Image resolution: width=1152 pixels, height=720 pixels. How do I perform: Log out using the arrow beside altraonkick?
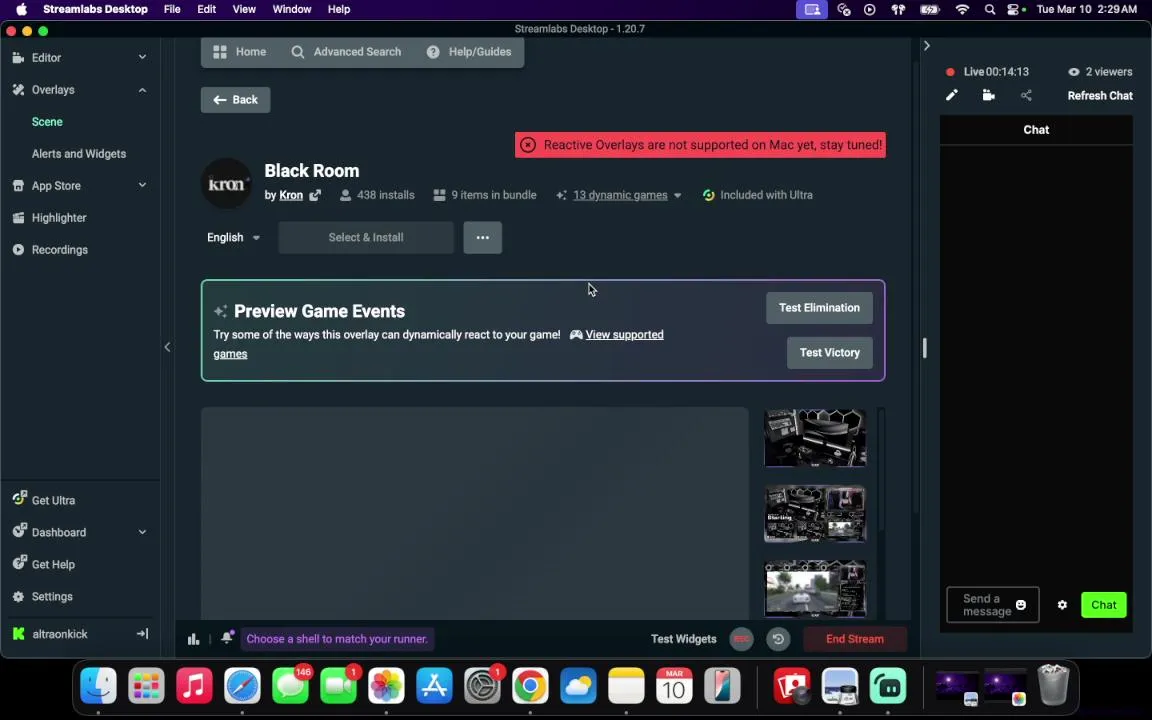click(143, 633)
